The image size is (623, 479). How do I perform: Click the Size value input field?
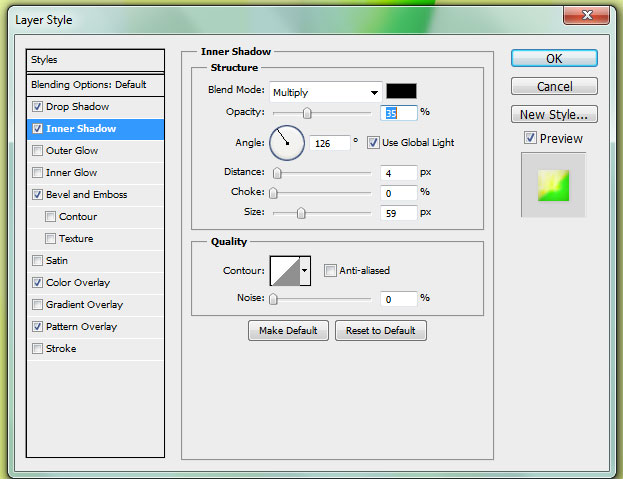tap(398, 212)
